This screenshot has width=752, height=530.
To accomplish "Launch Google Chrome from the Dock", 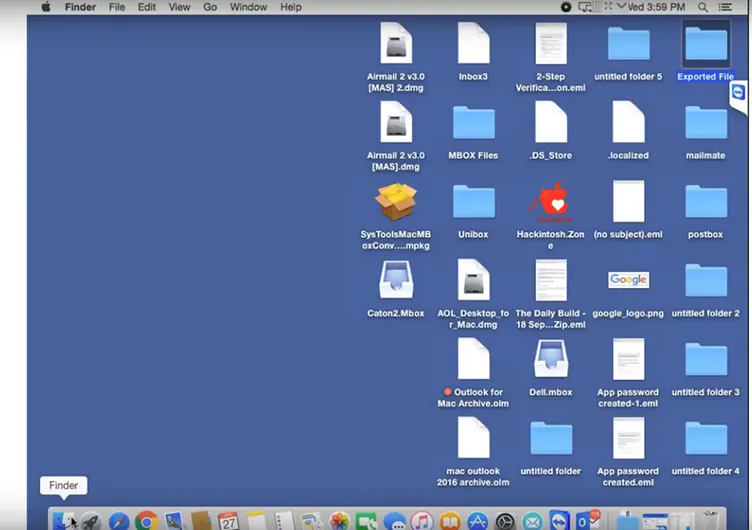I will 146,521.
